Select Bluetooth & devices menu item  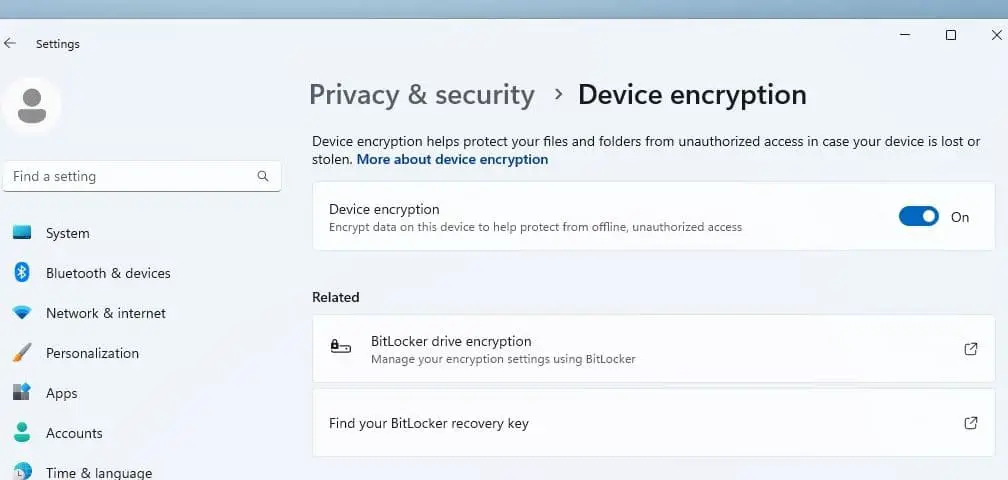(108, 273)
